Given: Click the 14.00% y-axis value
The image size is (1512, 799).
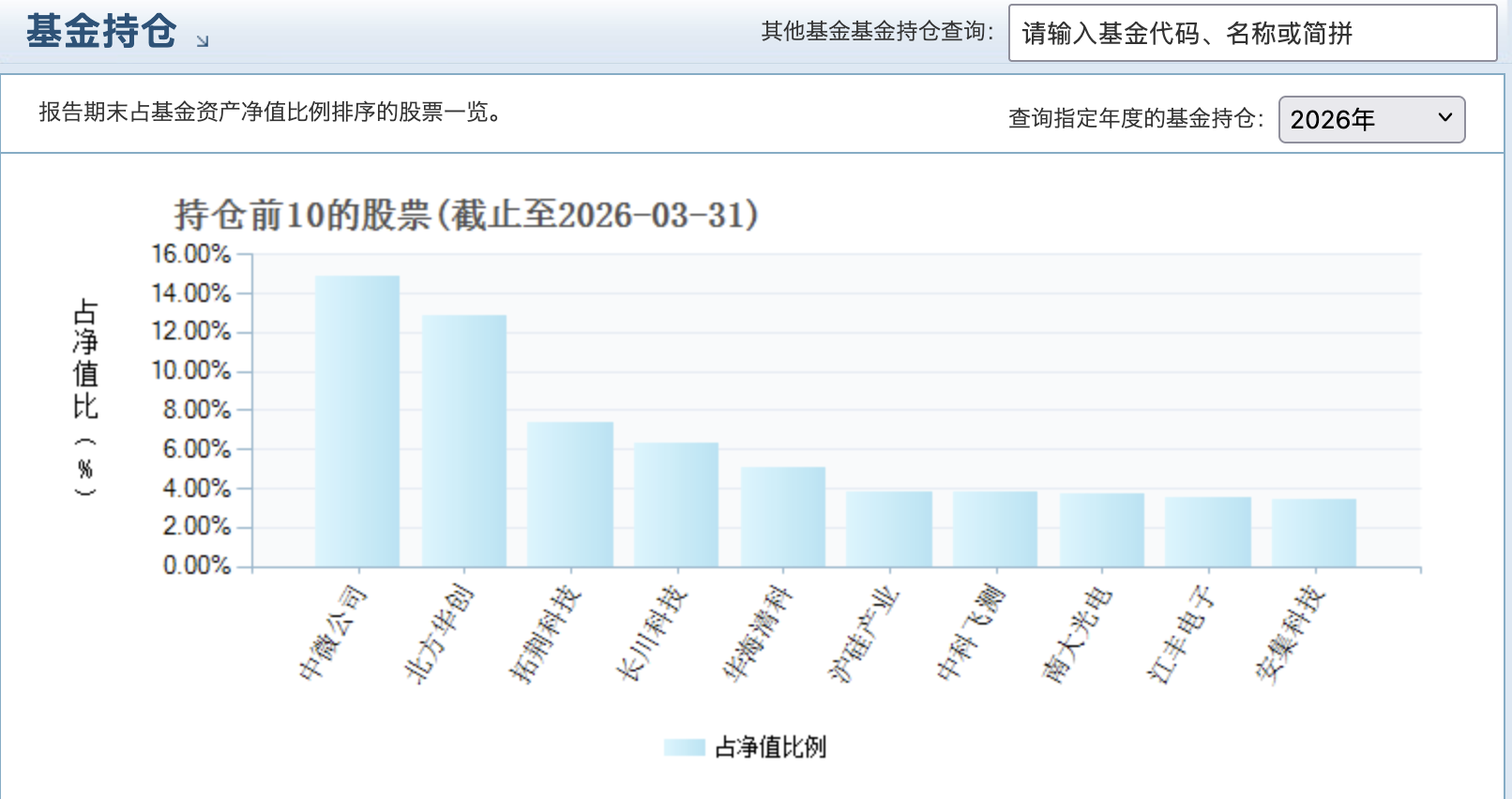Looking at the screenshot, I should pos(191,294).
